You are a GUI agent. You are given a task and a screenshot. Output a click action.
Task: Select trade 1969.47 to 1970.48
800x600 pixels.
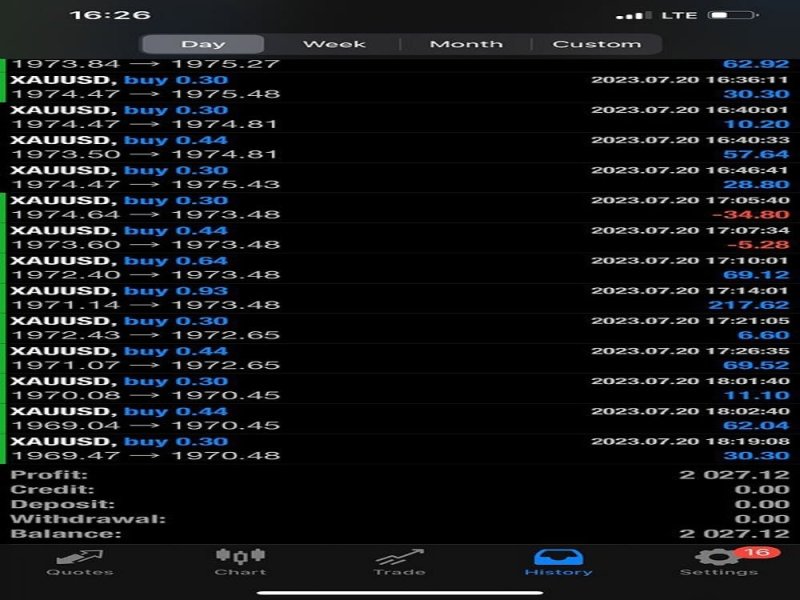coord(400,448)
